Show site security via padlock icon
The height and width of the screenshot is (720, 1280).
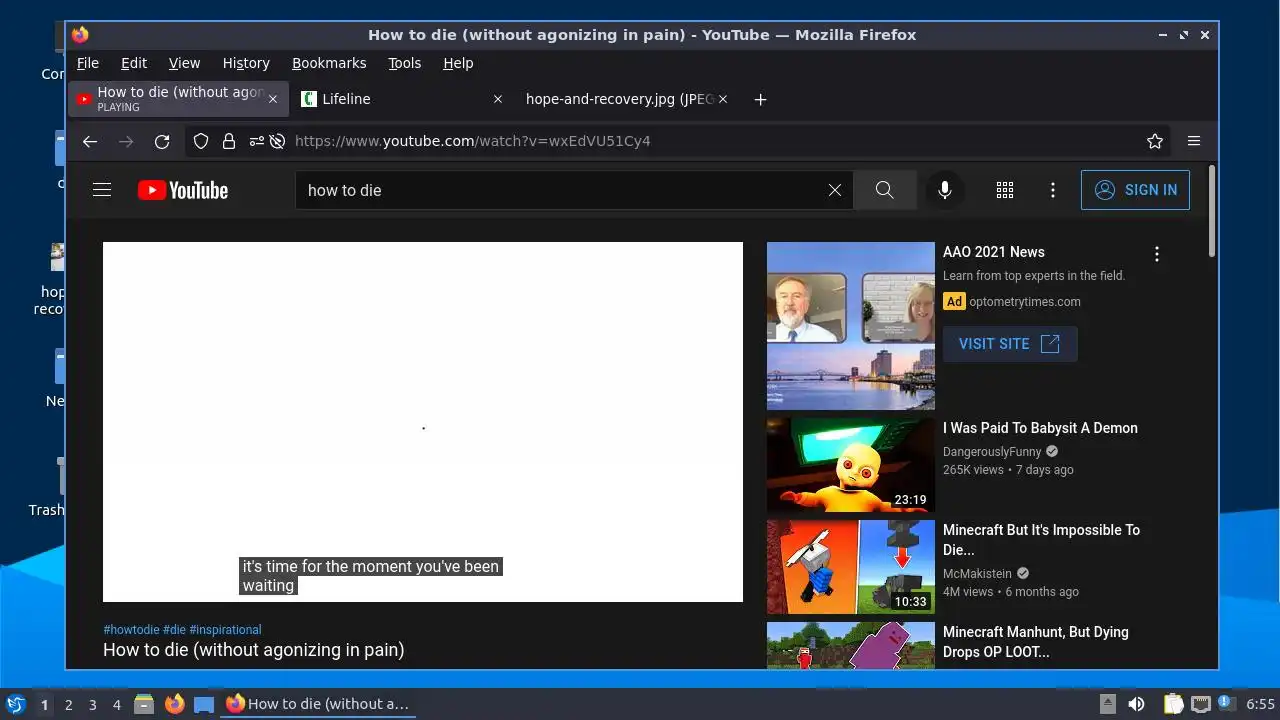pyautogui.click(x=229, y=141)
